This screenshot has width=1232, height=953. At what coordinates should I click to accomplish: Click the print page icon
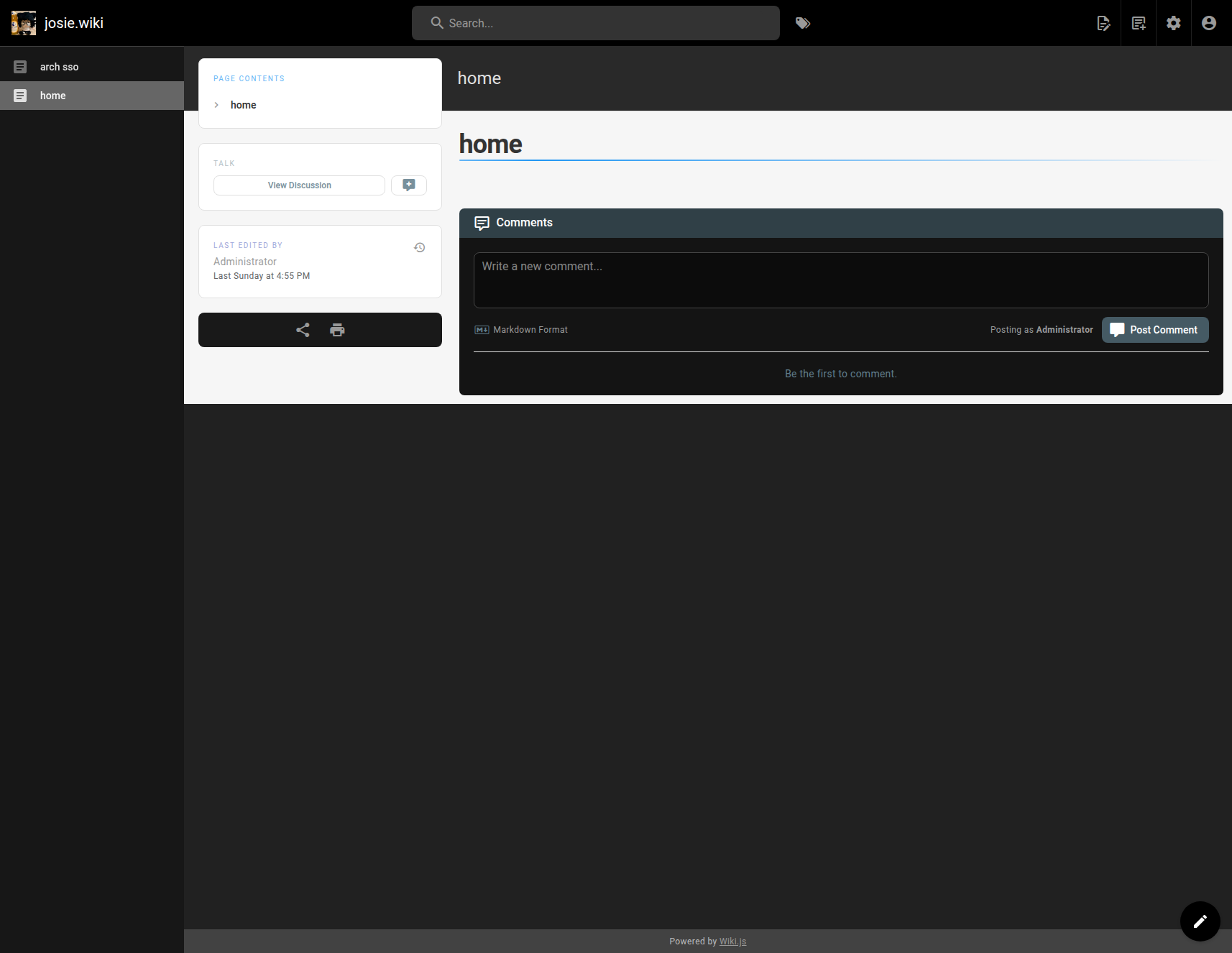click(337, 330)
